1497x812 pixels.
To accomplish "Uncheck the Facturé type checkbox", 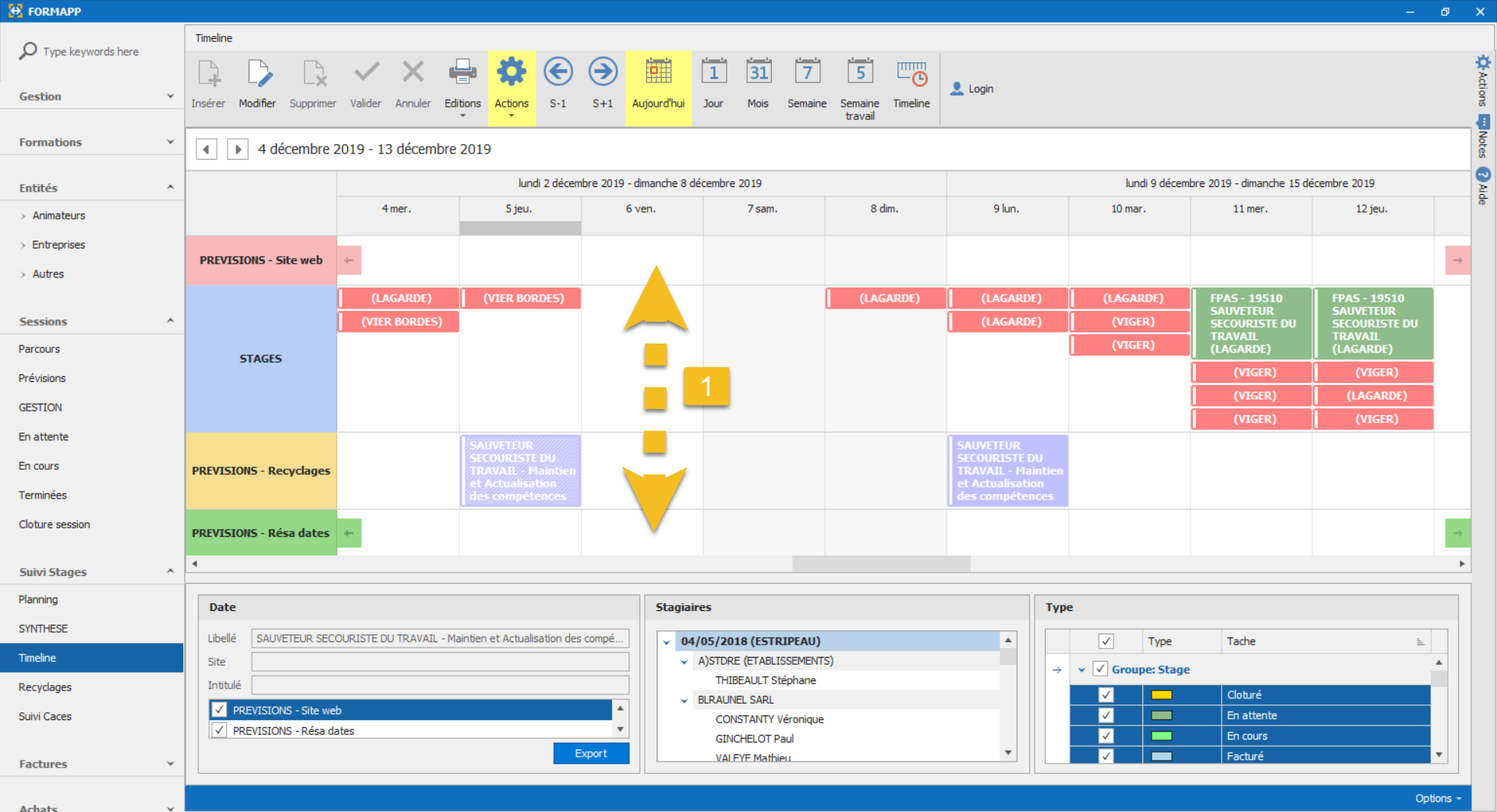I will [x=1106, y=756].
